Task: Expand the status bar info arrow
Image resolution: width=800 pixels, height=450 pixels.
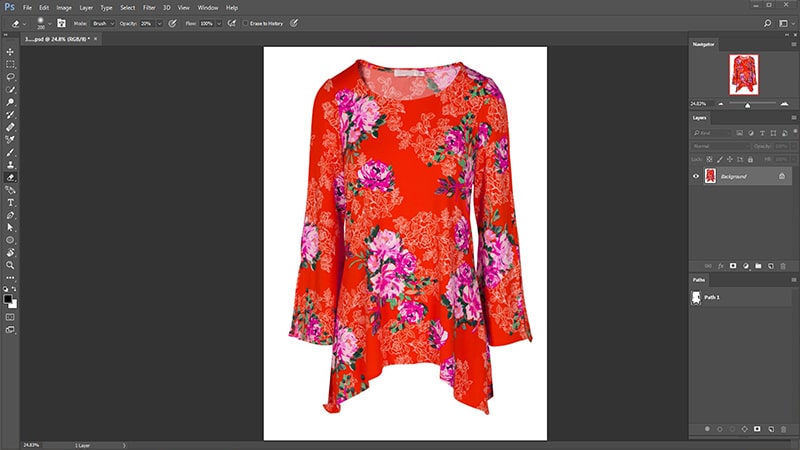Action: 124,445
